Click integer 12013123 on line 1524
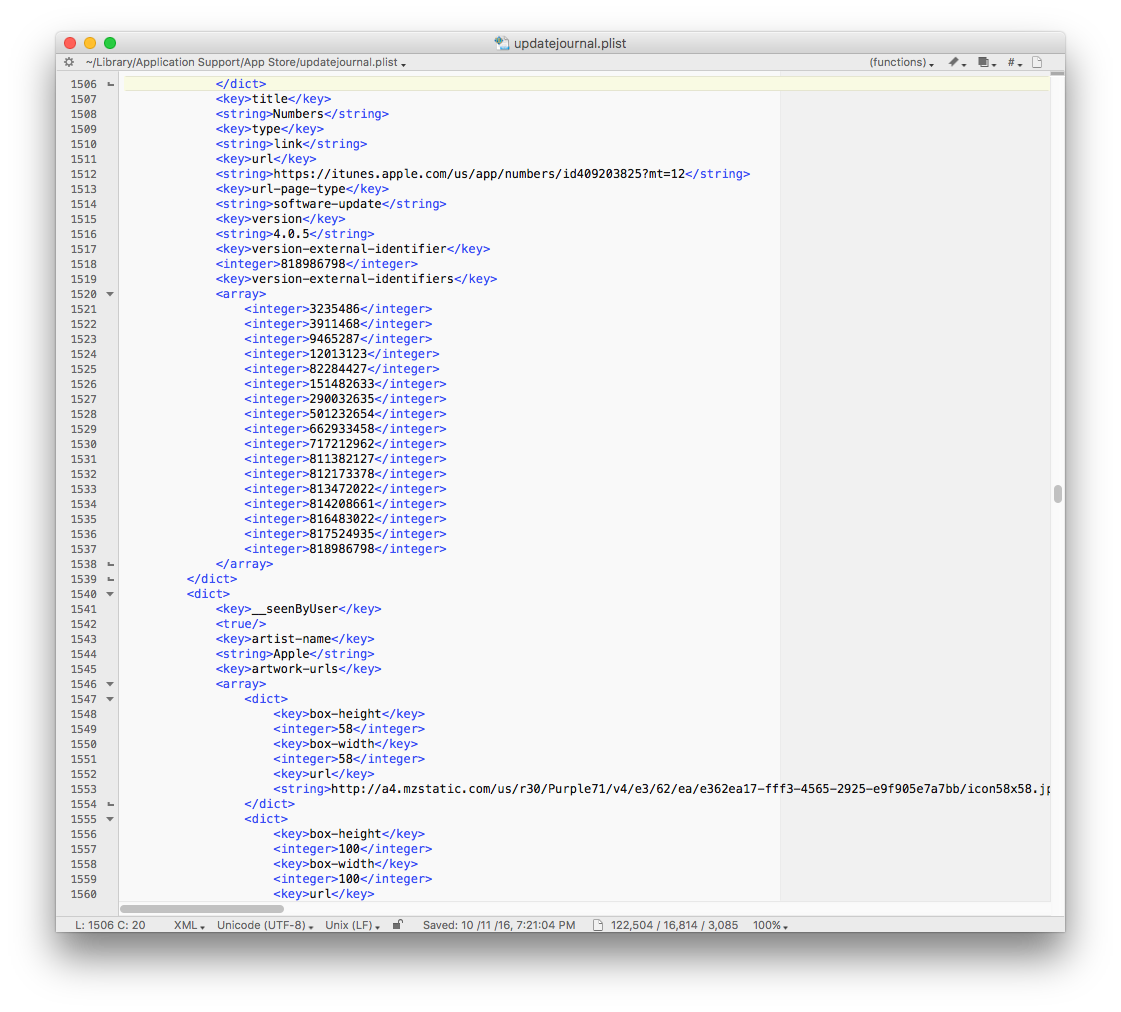The image size is (1121, 1012). [338, 354]
